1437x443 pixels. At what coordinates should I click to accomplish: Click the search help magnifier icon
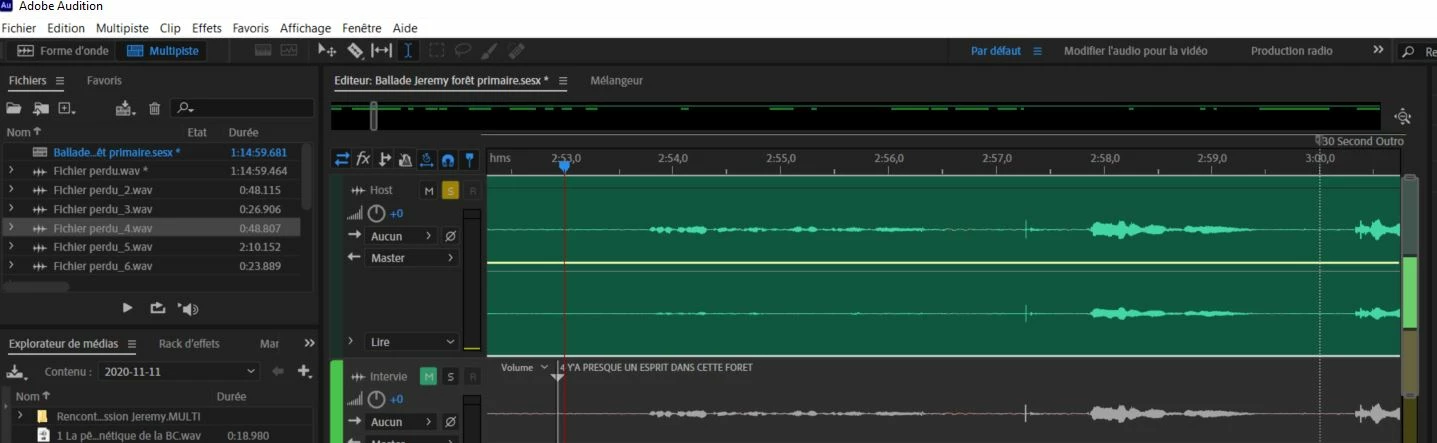tap(1408, 51)
